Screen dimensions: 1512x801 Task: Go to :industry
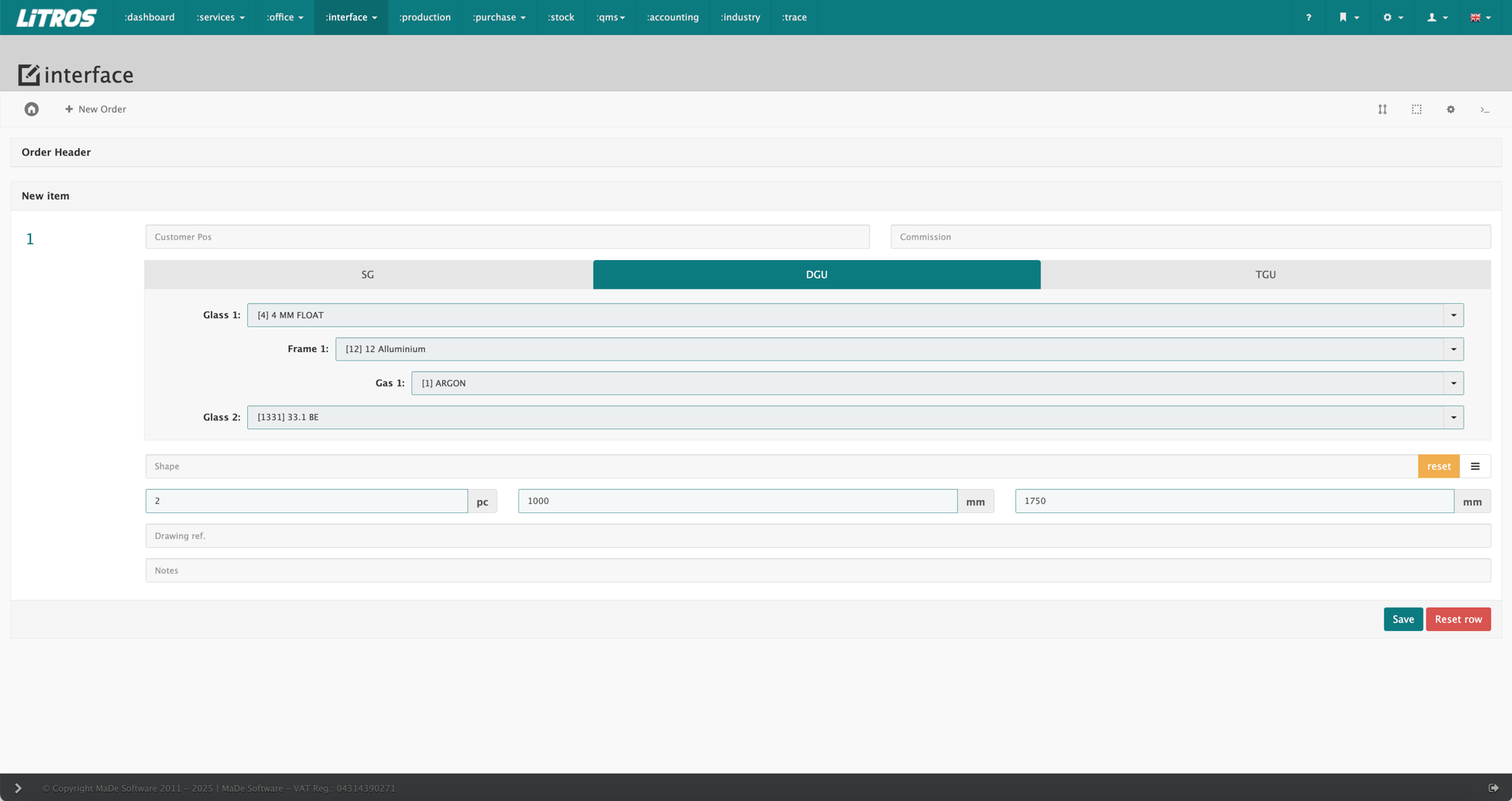pyautogui.click(x=740, y=17)
